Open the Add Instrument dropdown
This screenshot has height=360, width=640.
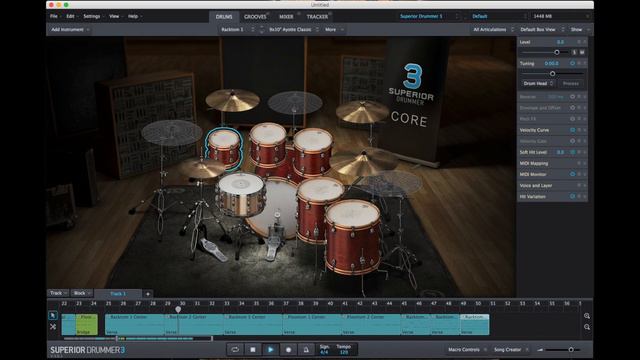point(70,29)
